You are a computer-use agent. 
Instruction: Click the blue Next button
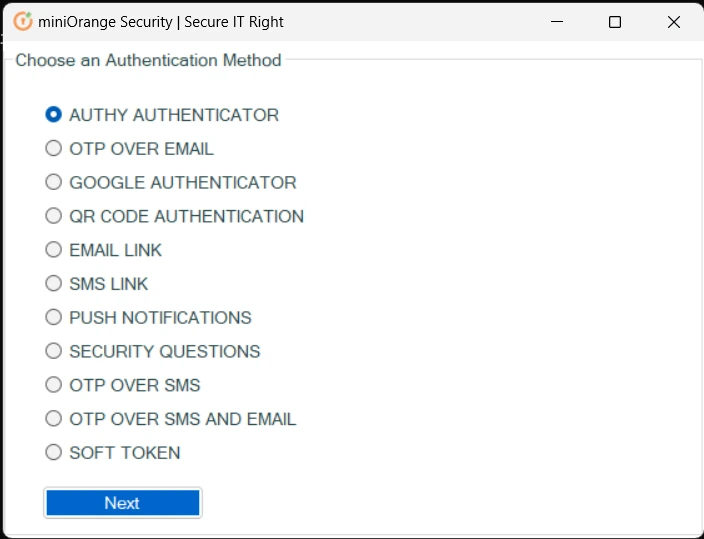tap(123, 503)
